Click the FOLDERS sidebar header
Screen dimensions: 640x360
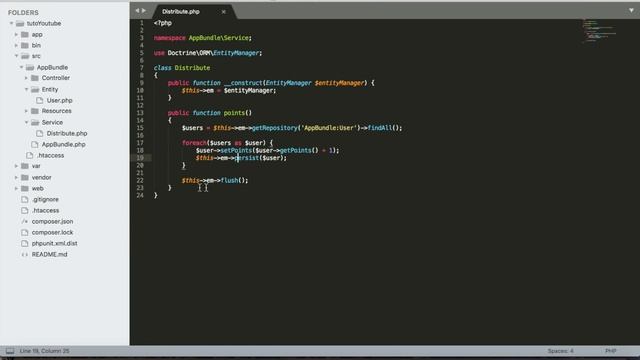23,13
